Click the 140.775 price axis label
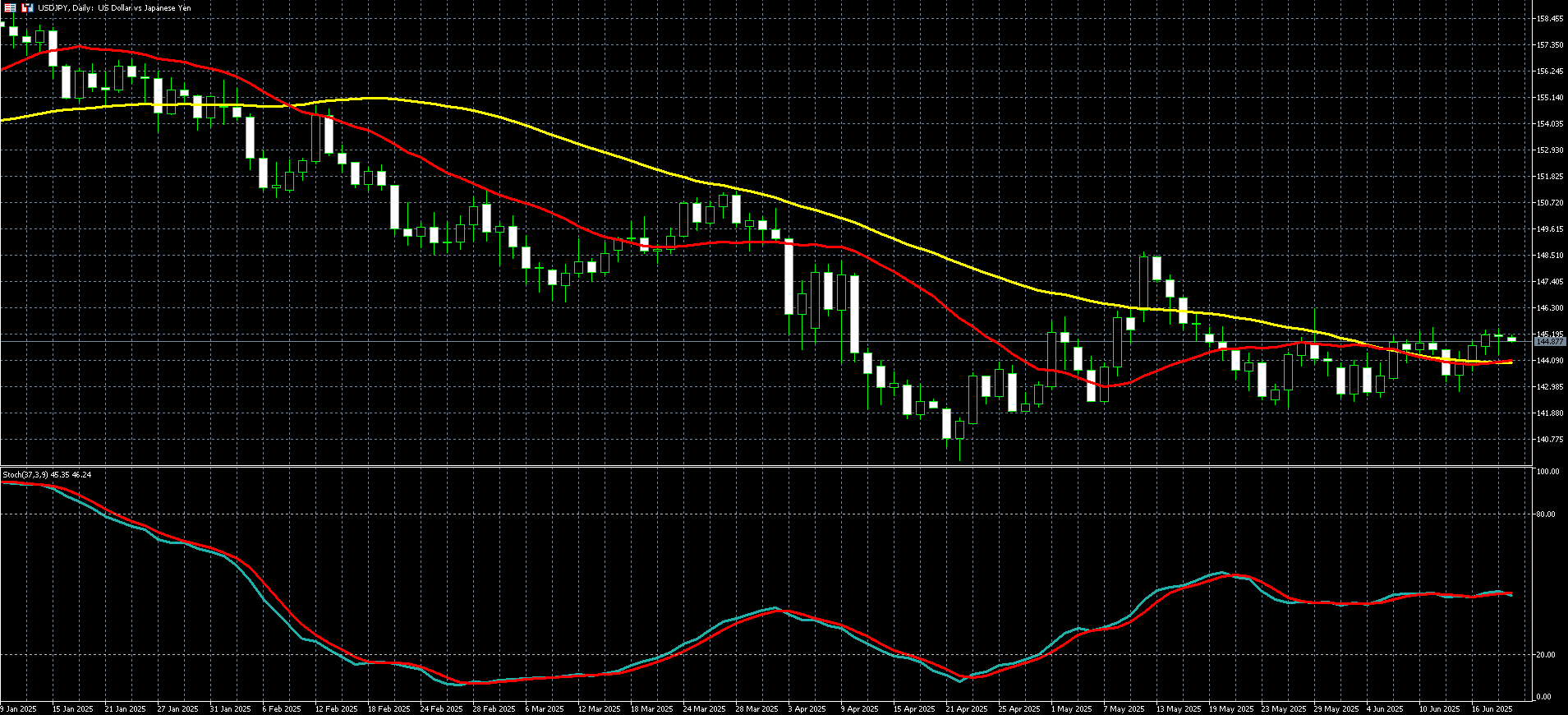This screenshot has height=715, width=1568. [1549, 439]
